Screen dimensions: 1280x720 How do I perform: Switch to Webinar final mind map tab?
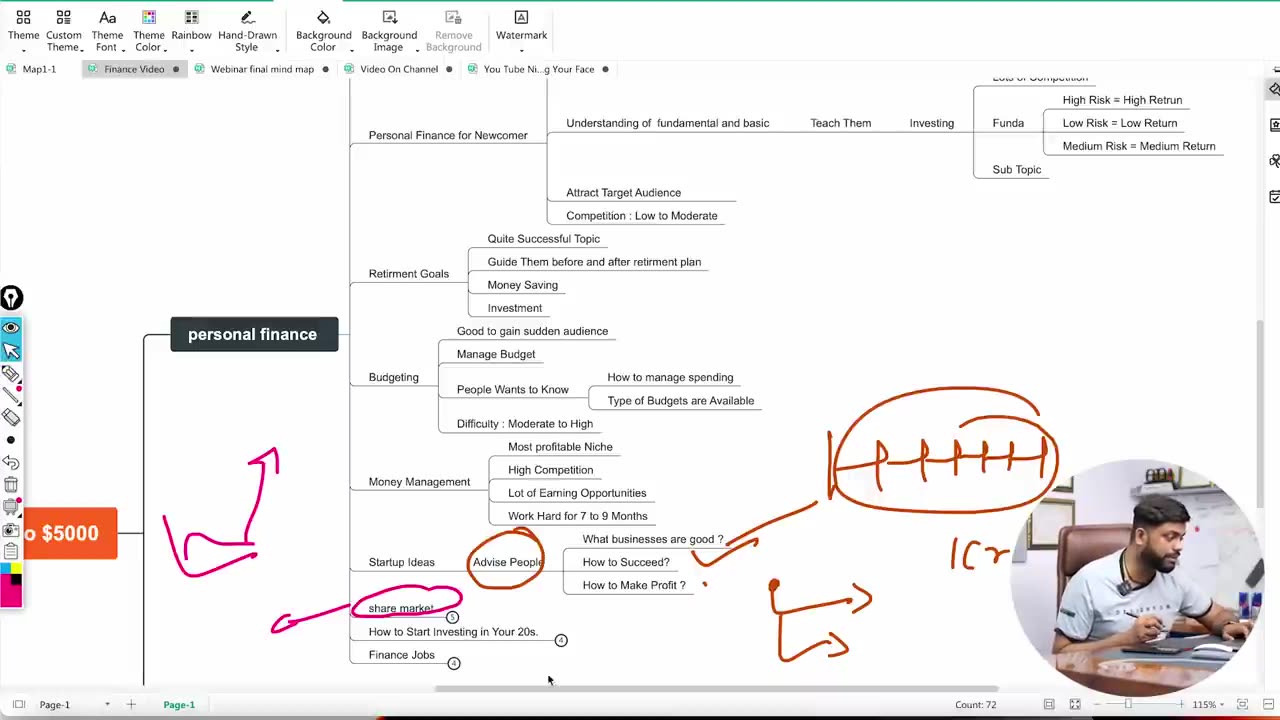(x=262, y=69)
